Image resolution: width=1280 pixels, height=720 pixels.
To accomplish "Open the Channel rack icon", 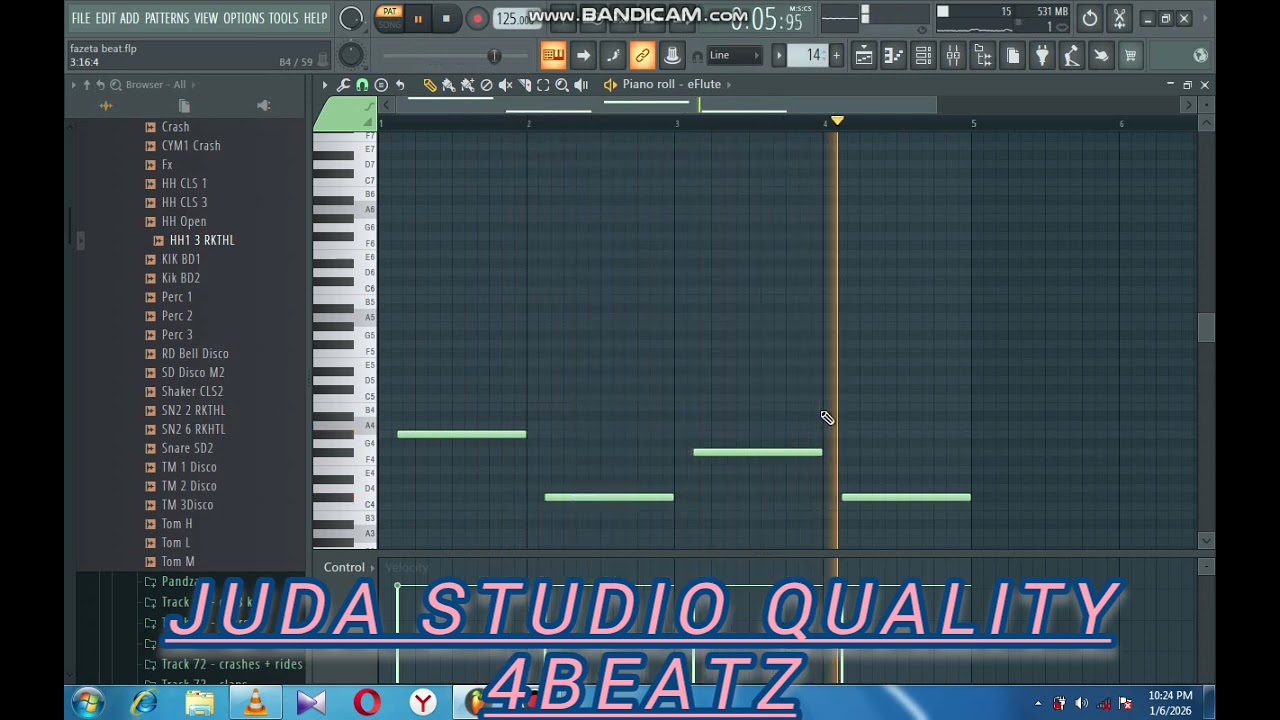I will pyautogui.click(x=924, y=56).
